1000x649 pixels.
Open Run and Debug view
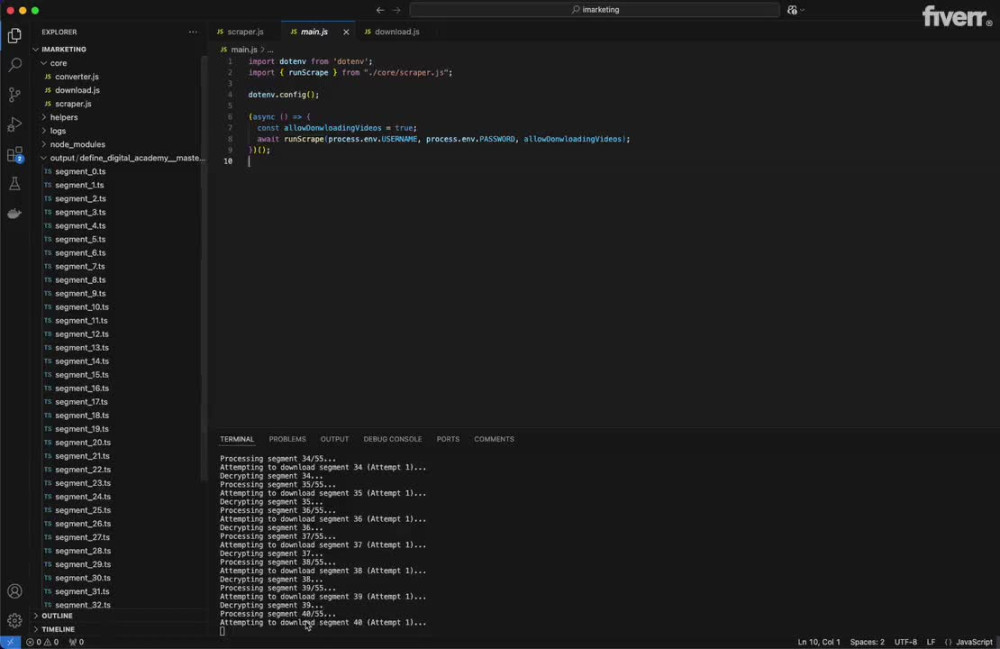(14, 124)
